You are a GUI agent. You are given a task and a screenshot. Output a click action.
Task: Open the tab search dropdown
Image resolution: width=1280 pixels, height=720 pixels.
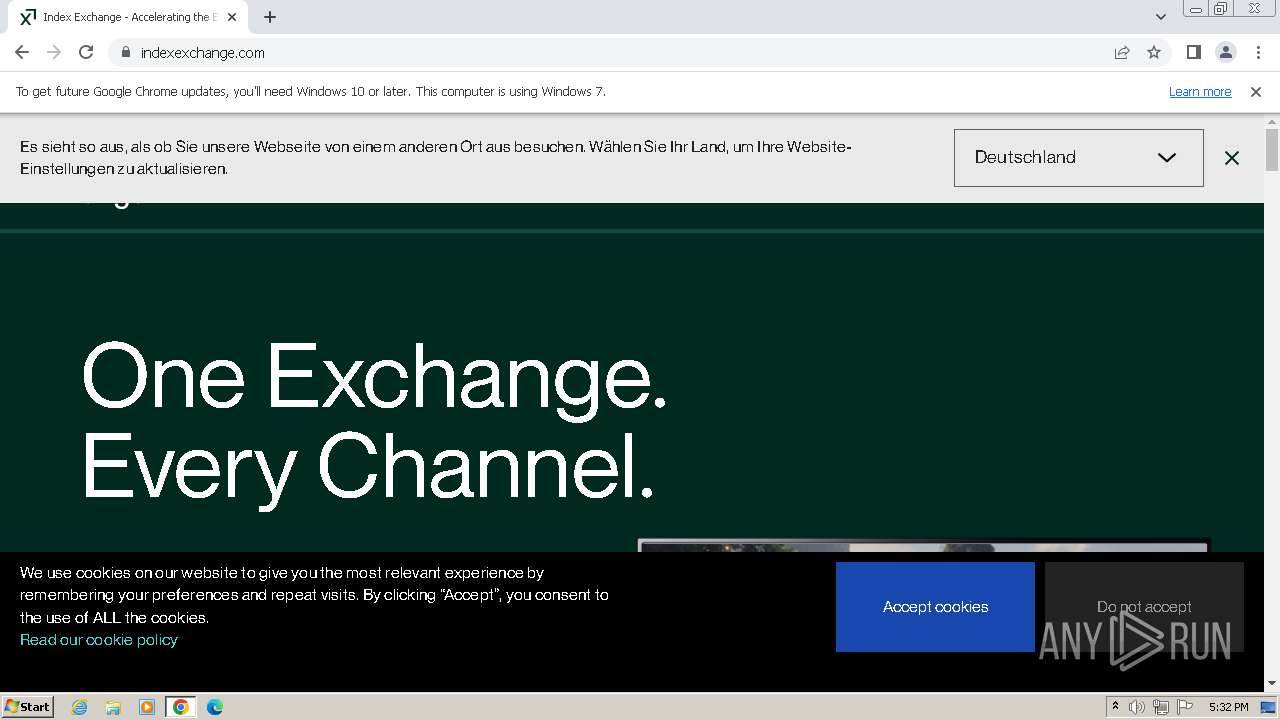click(1160, 17)
